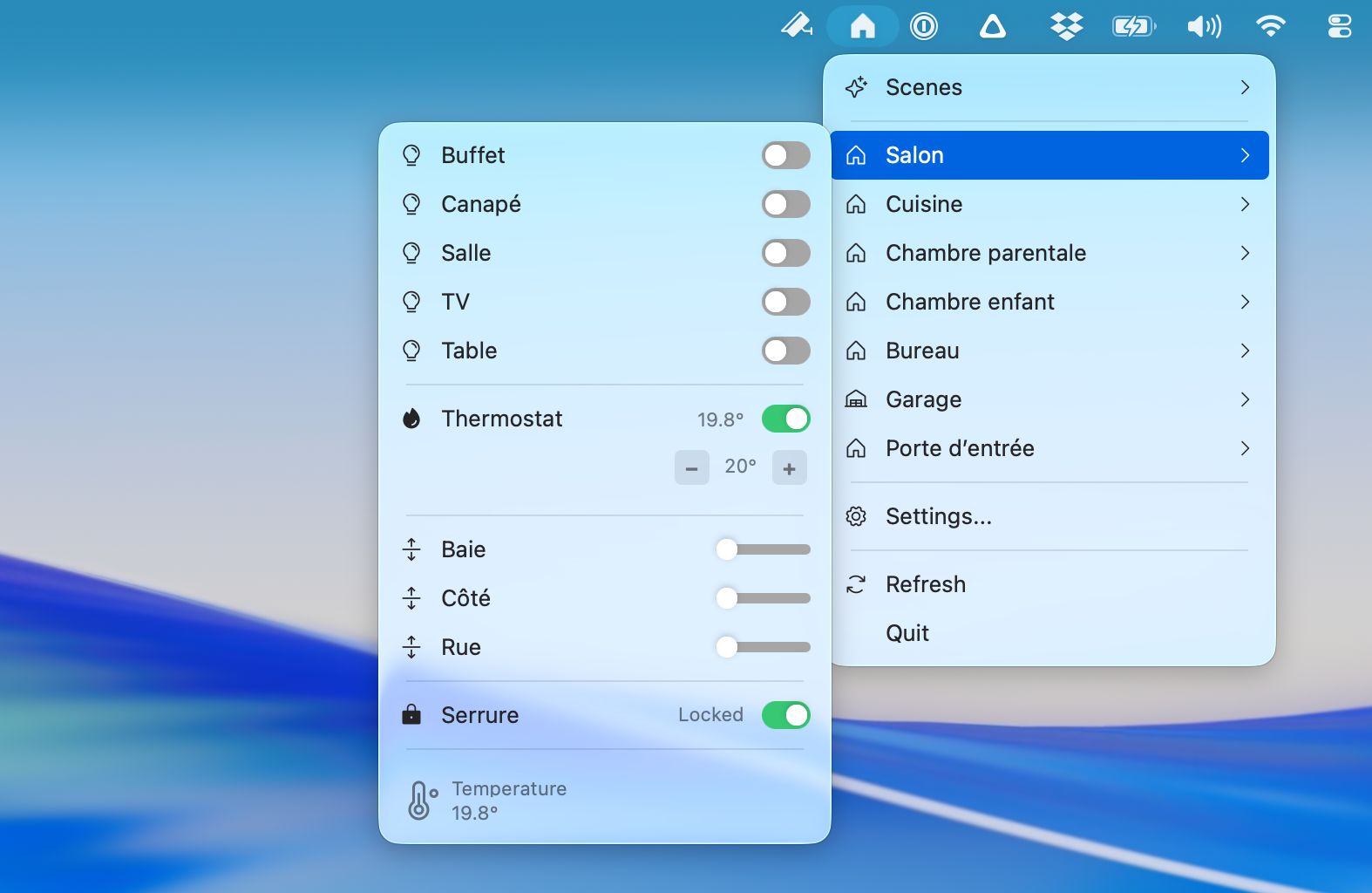Select the Bureau menu entry
This screenshot has height=893, width=1372.
[922, 351]
